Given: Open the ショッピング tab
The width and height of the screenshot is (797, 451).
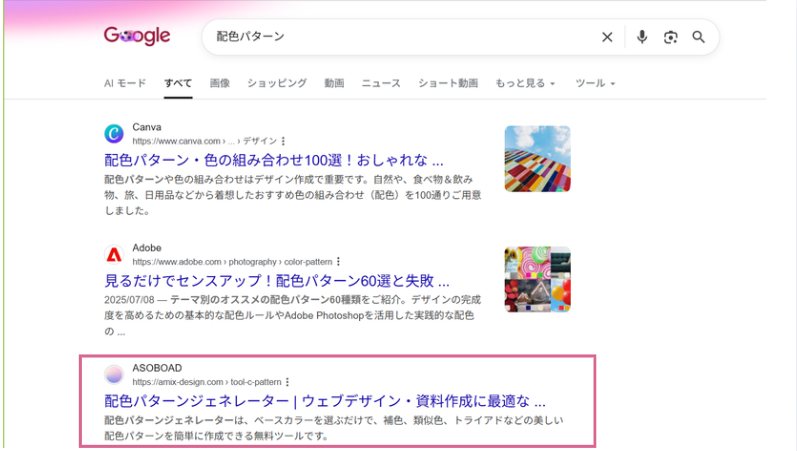Looking at the screenshot, I should [277, 83].
